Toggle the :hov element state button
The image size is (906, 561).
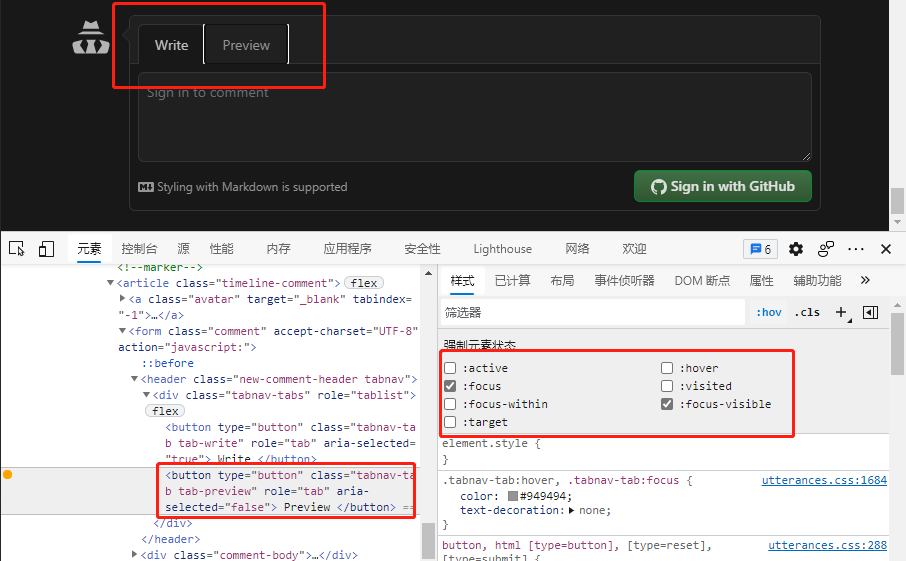(x=768, y=313)
